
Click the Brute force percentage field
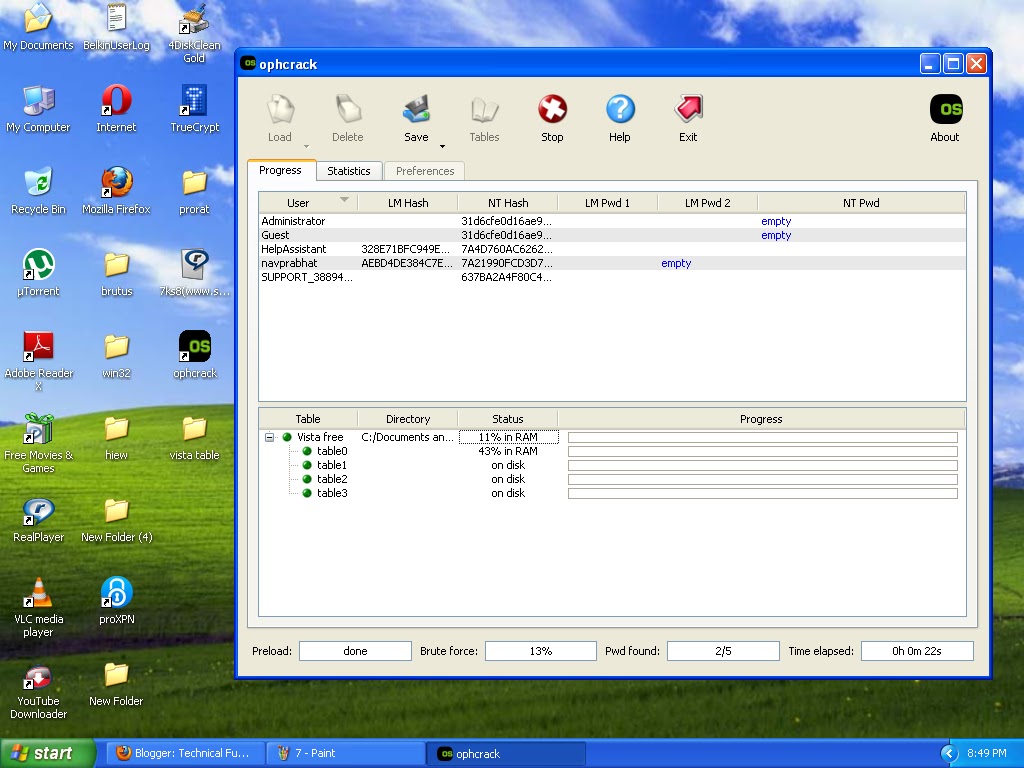[541, 651]
